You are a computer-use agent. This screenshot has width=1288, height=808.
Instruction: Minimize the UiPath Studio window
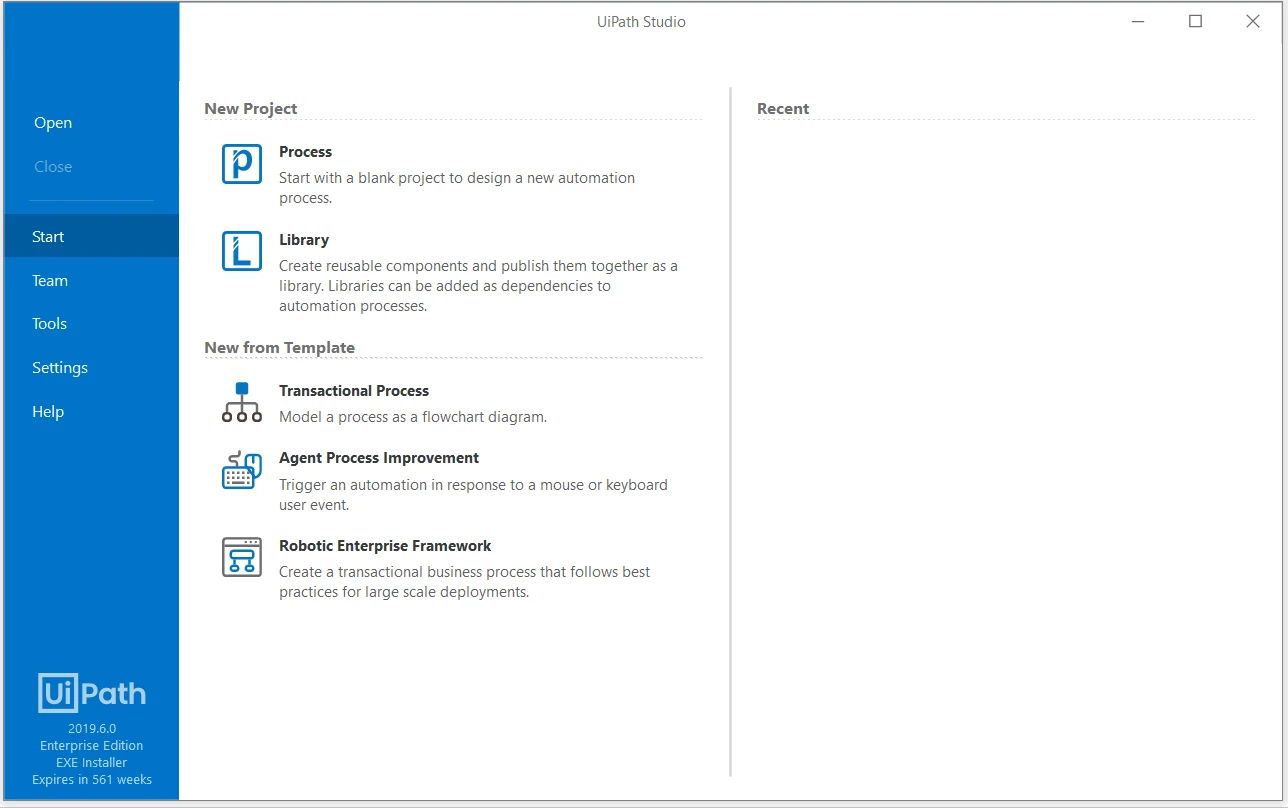(1138, 21)
